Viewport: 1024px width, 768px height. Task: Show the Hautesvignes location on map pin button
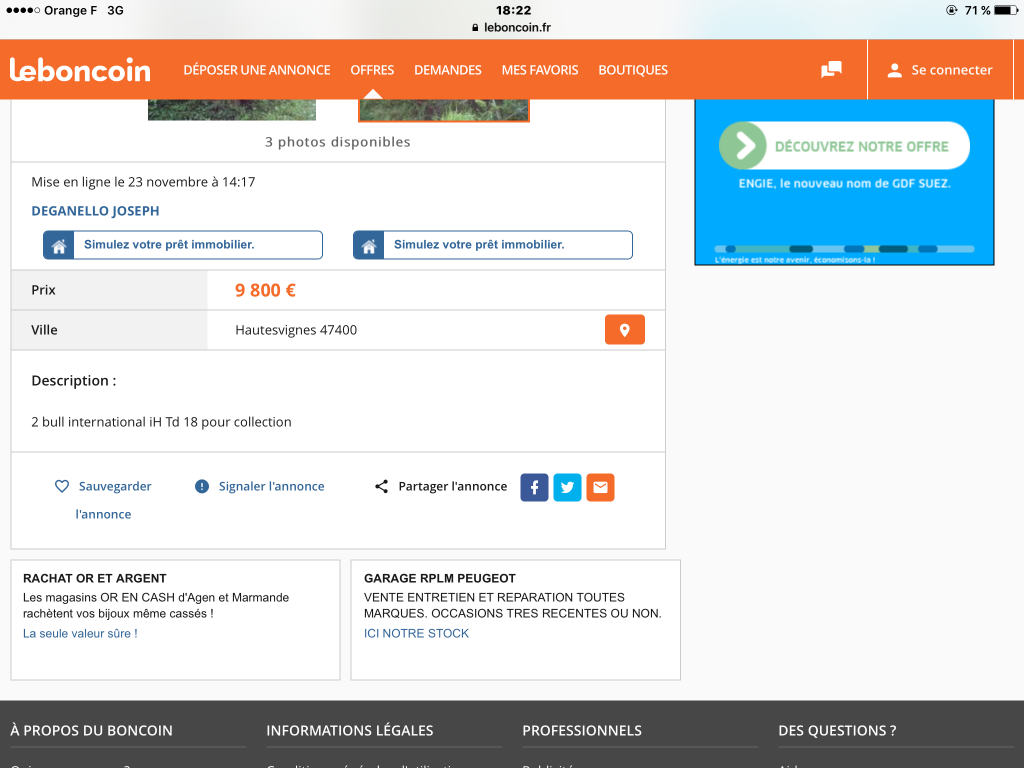[624, 330]
